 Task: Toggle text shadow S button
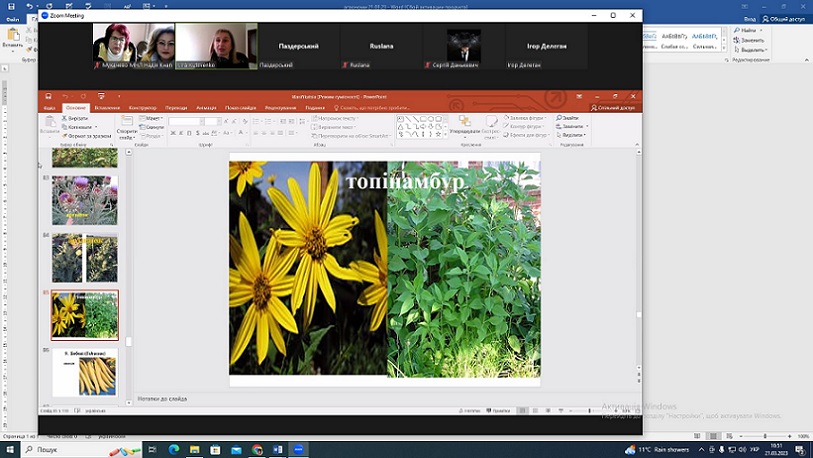[198, 133]
